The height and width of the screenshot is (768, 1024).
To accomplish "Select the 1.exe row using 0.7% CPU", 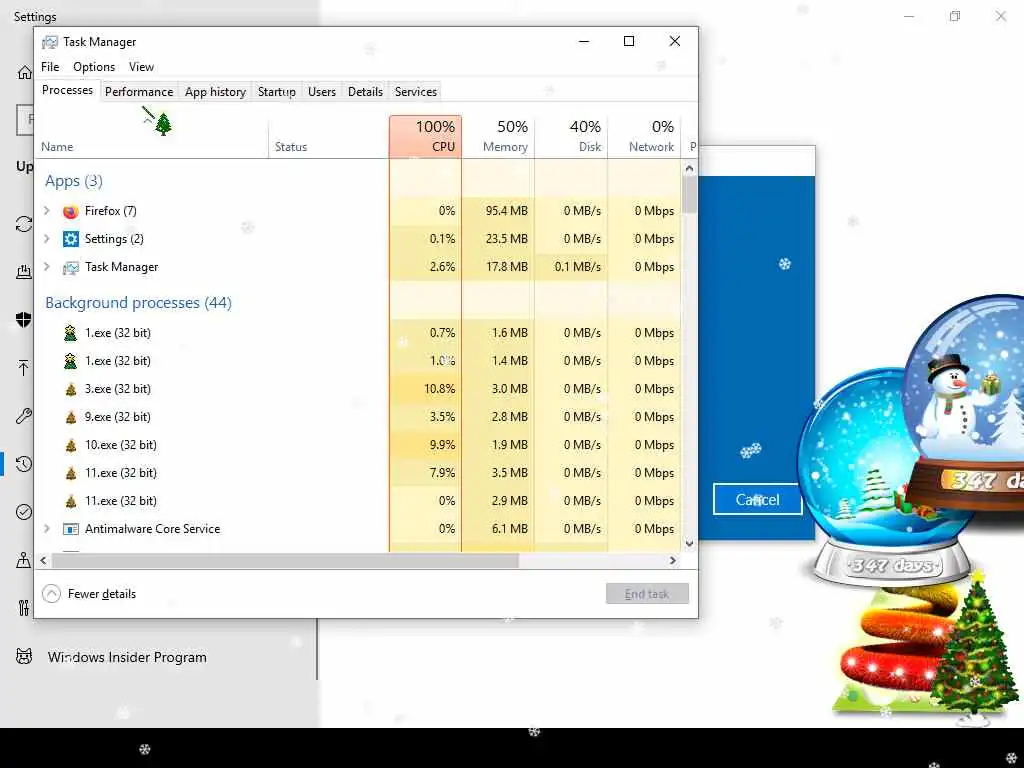I will click(359, 333).
